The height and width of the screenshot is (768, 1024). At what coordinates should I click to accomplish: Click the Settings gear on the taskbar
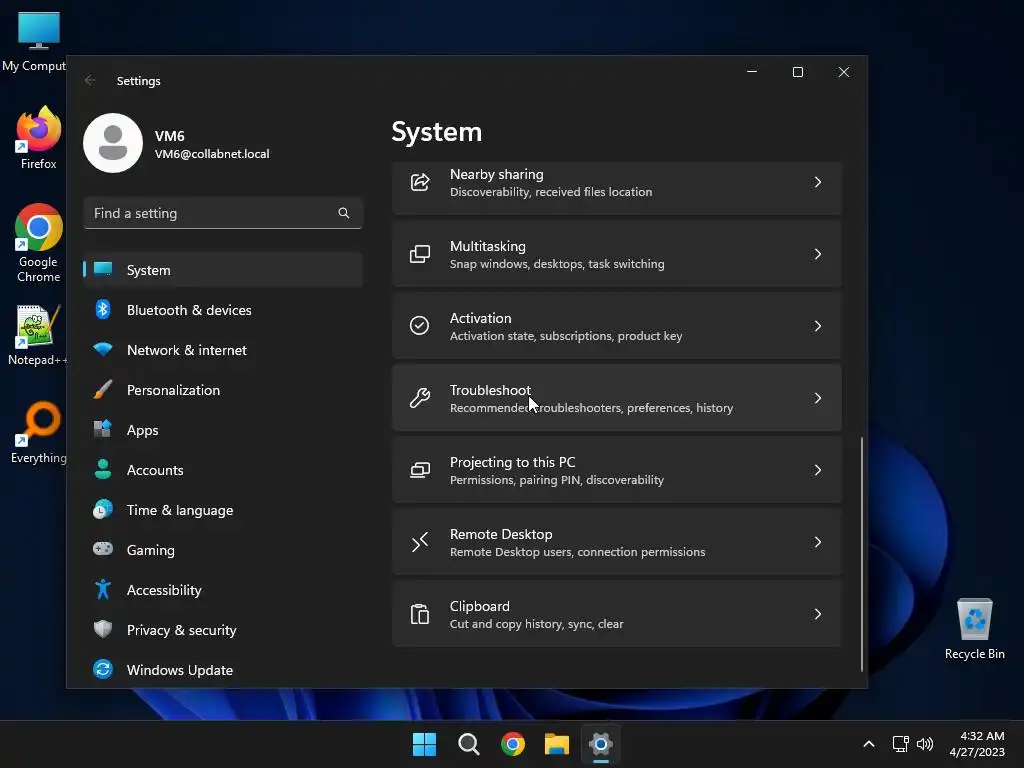tap(601, 744)
